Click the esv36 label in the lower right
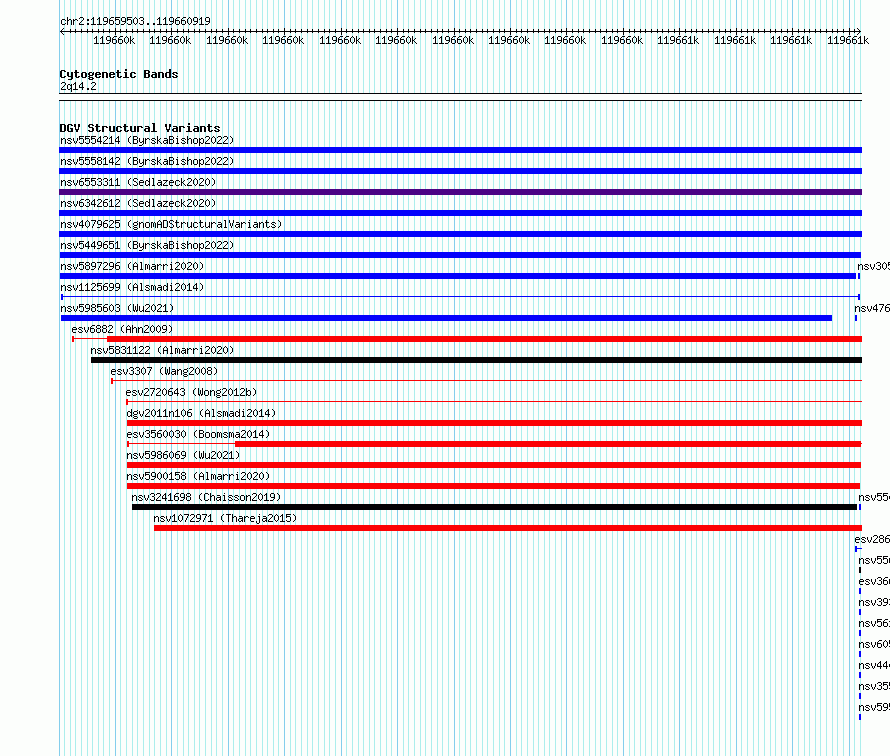Viewport: 890px width, 756px height. tap(874, 581)
